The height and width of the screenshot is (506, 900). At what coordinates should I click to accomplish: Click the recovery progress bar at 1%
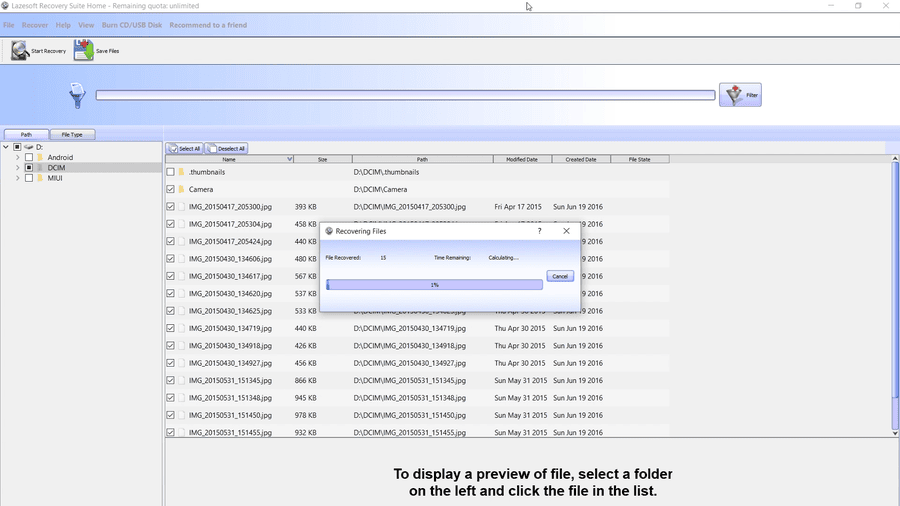click(x=435, y=285)
